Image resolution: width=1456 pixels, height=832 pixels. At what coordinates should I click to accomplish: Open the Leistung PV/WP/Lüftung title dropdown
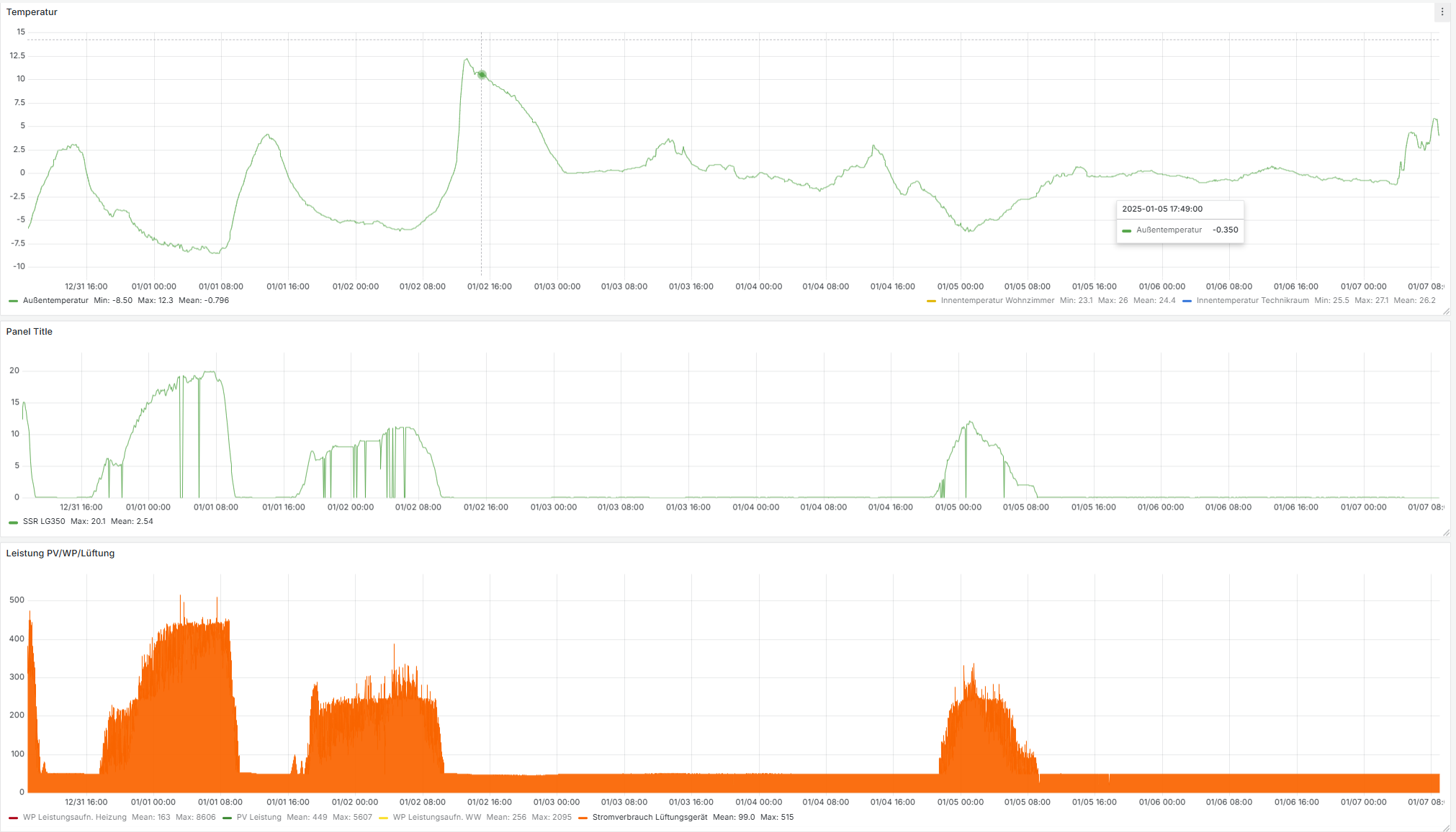click(60, 553)
